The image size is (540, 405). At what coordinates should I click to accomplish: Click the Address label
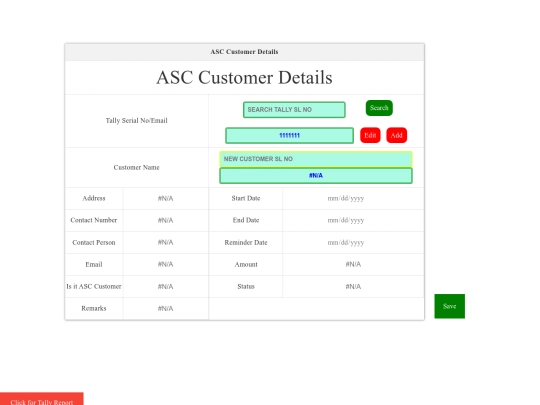(x=94, y=198)
